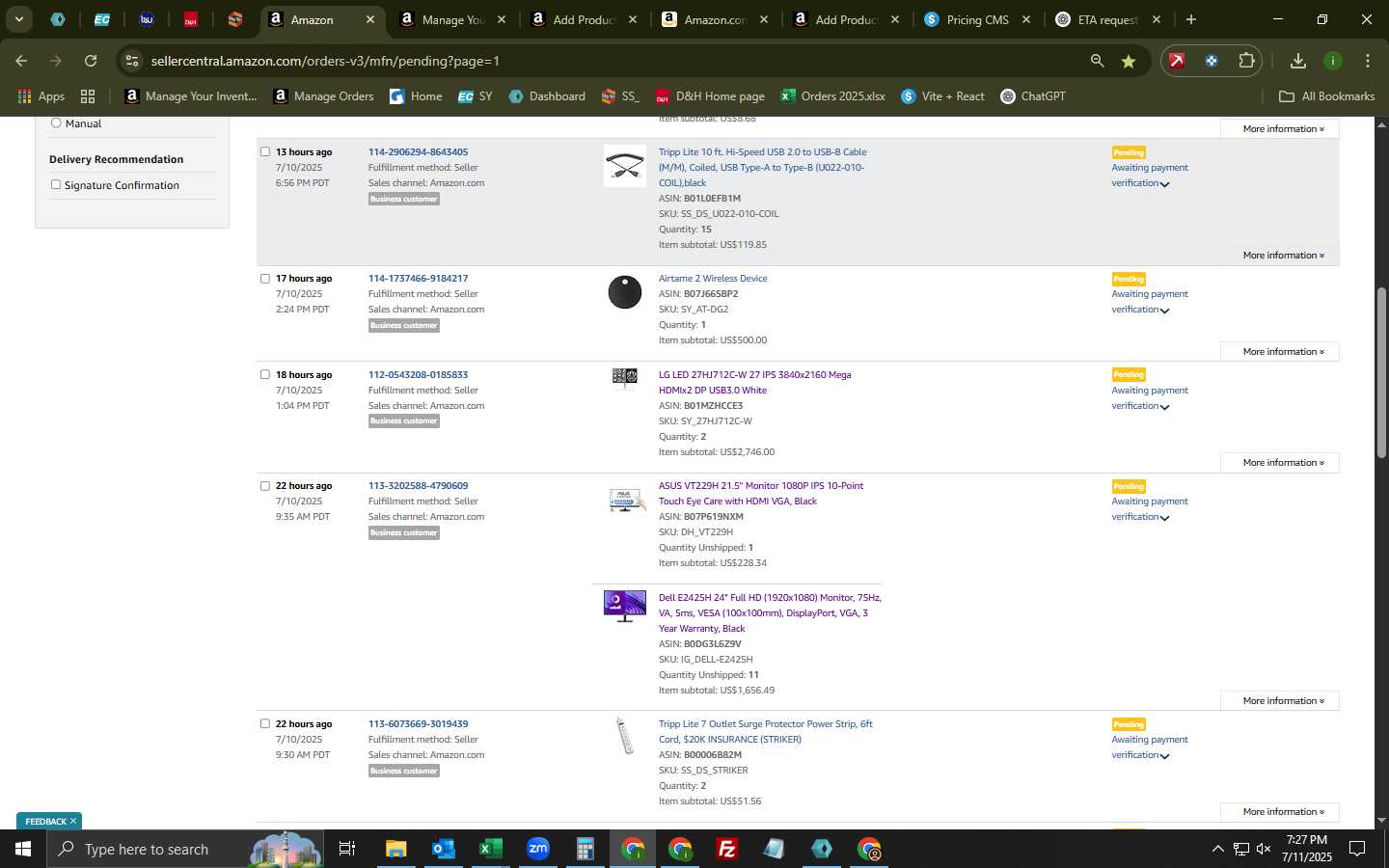Screen dimensions: 1389x868
Task: Open Dell E2425H monitor product link
Action: [x=770, y=612]
